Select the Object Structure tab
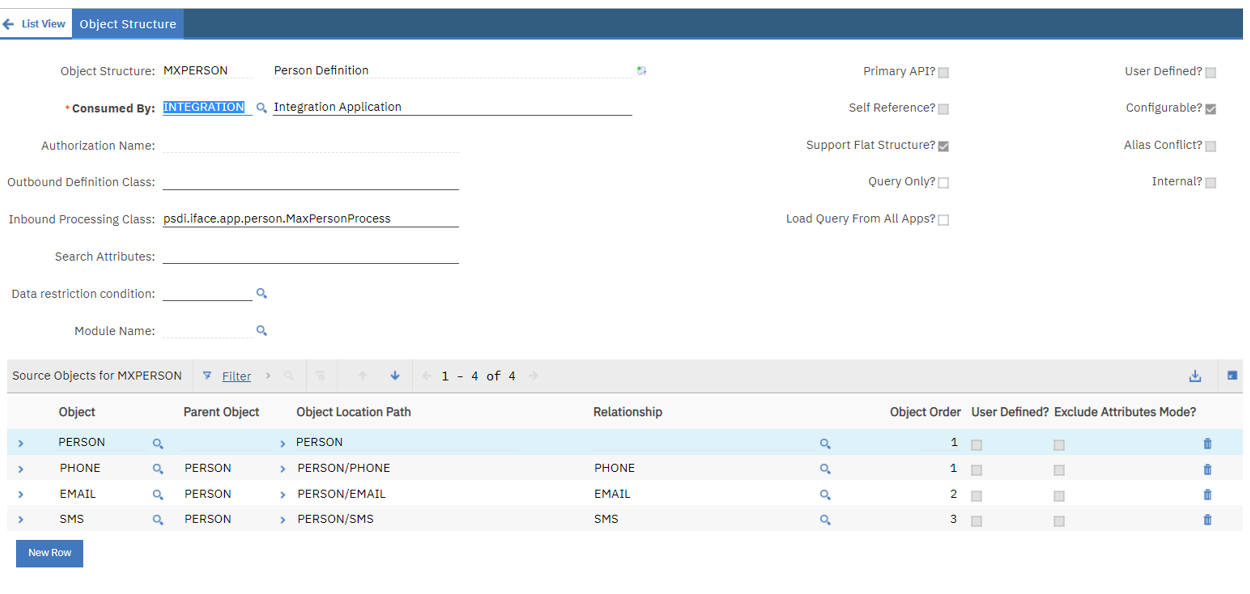 [x=127, y=23]
